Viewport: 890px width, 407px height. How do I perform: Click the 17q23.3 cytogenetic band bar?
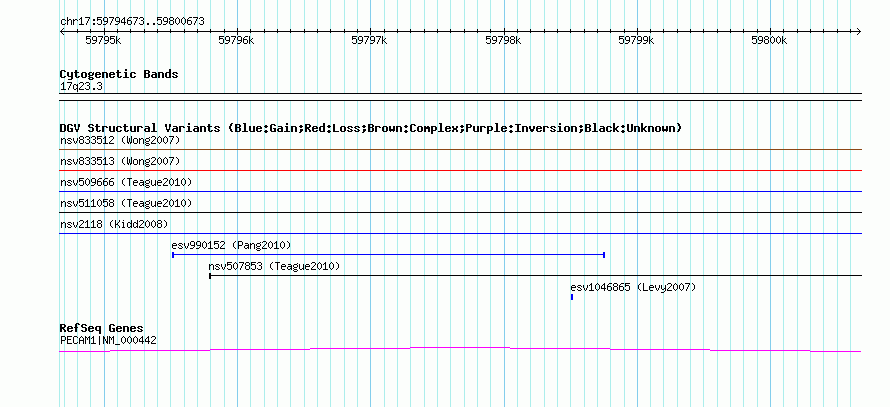click(x=461, y=97)
